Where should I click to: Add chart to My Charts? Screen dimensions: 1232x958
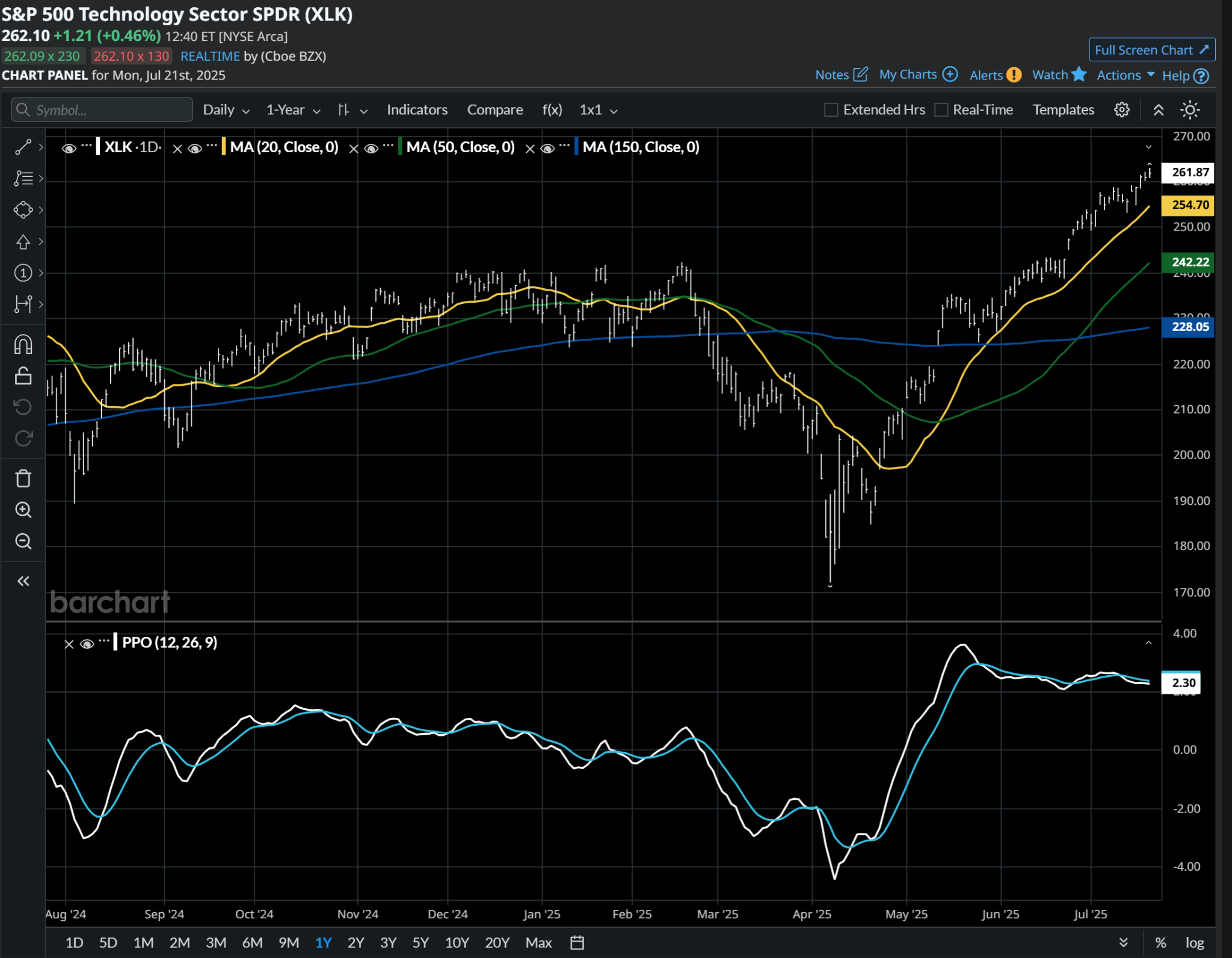[950, 74]
